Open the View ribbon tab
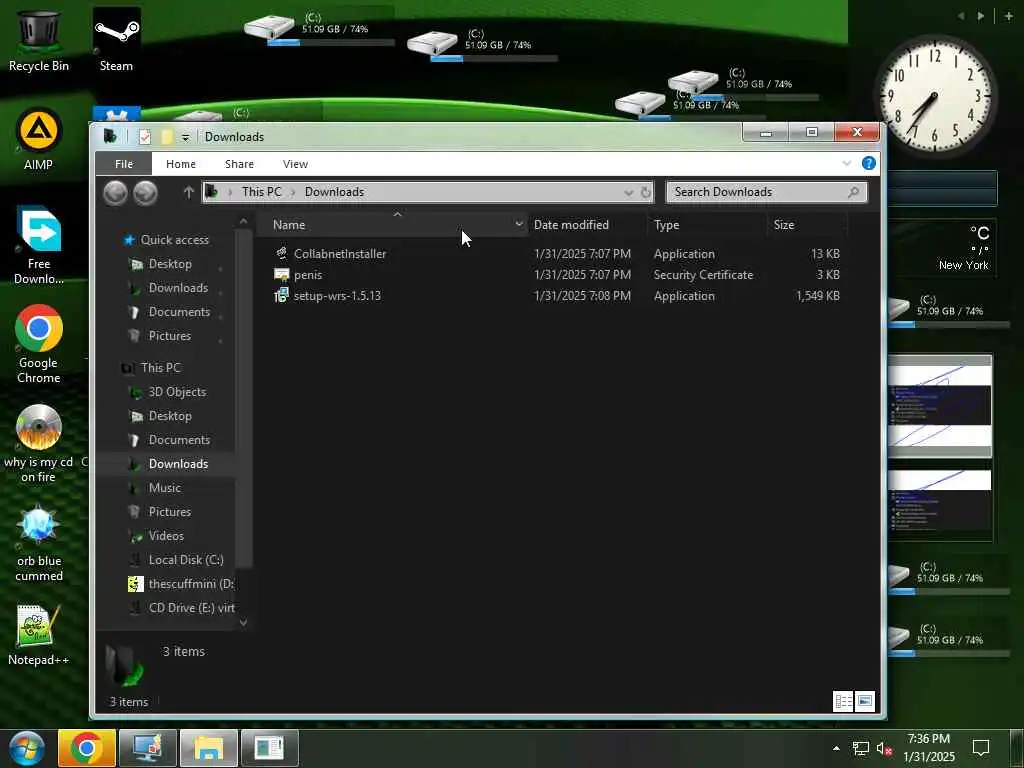The image size is (1024, 768). (295, 164)
